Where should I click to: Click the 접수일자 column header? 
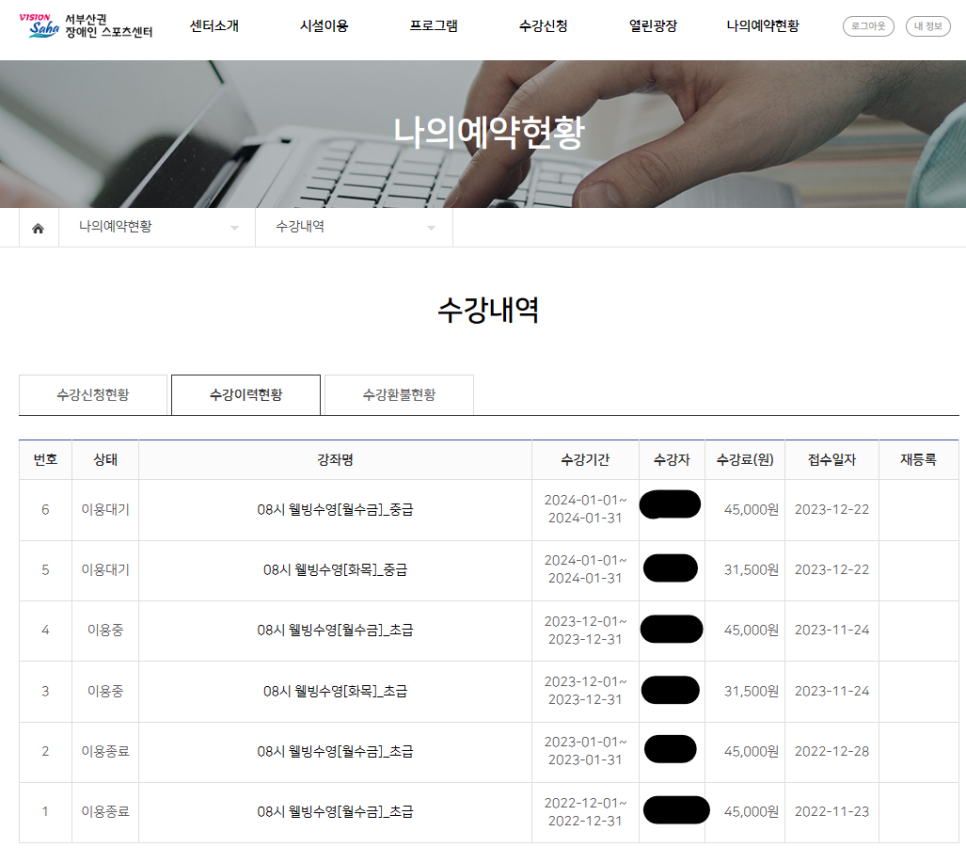(832, 460)
